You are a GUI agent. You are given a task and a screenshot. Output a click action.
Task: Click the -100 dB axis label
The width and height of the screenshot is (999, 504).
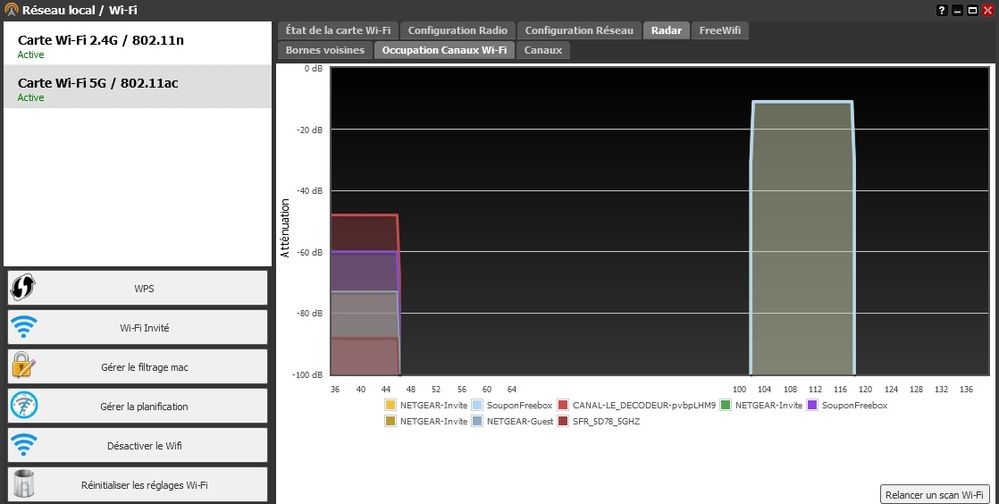pos(308,375)
